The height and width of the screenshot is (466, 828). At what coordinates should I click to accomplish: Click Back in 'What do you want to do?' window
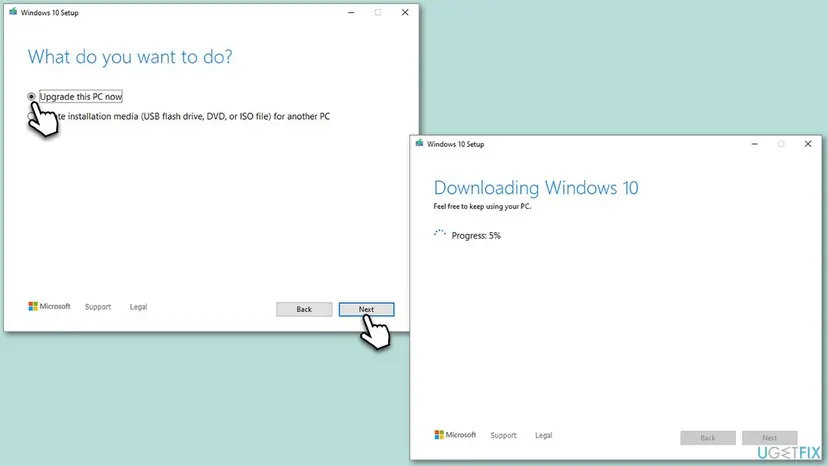(304, 310)
